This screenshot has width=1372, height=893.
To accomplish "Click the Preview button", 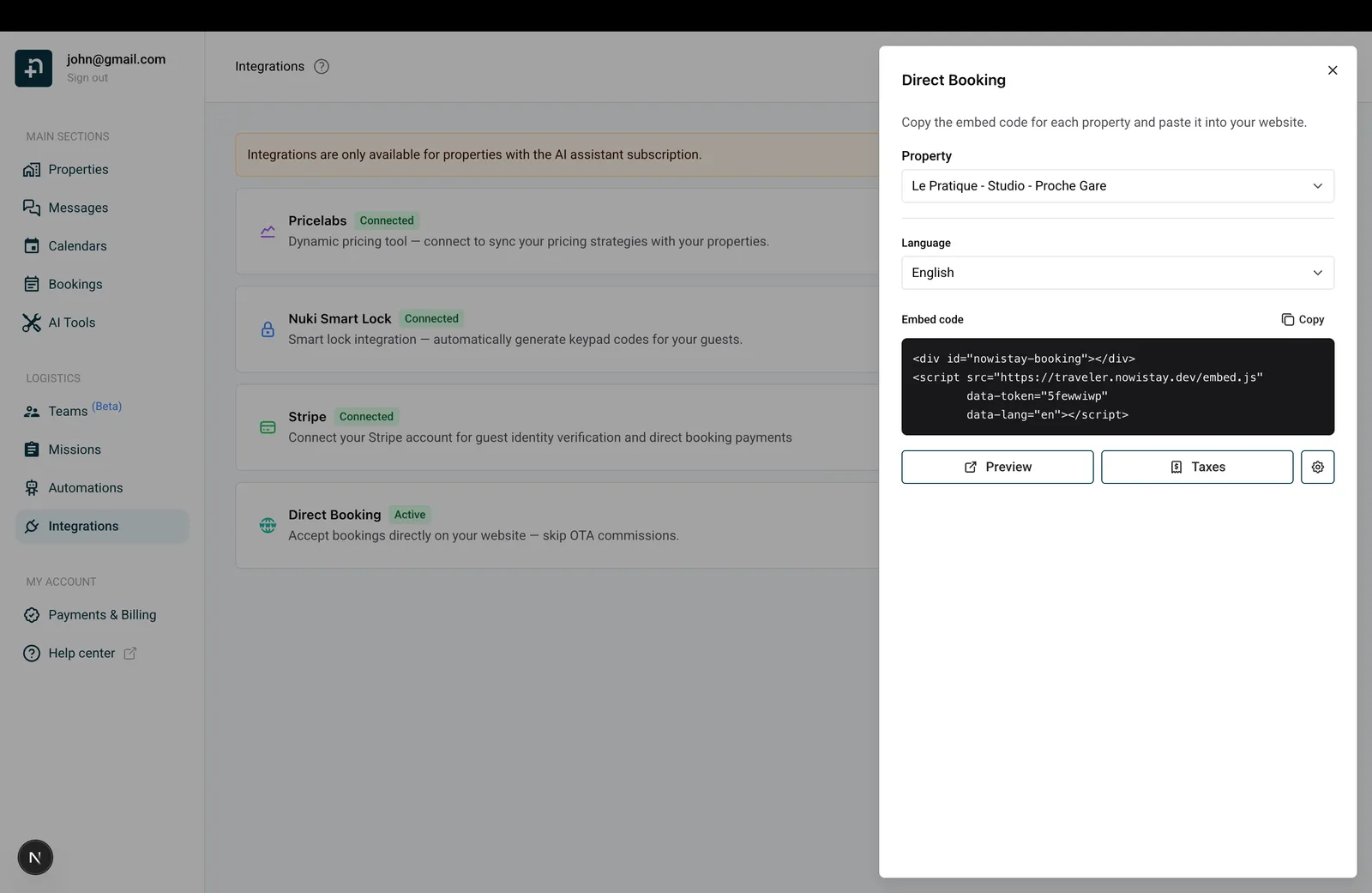I will pyautogui.click(x=997, y=467).
